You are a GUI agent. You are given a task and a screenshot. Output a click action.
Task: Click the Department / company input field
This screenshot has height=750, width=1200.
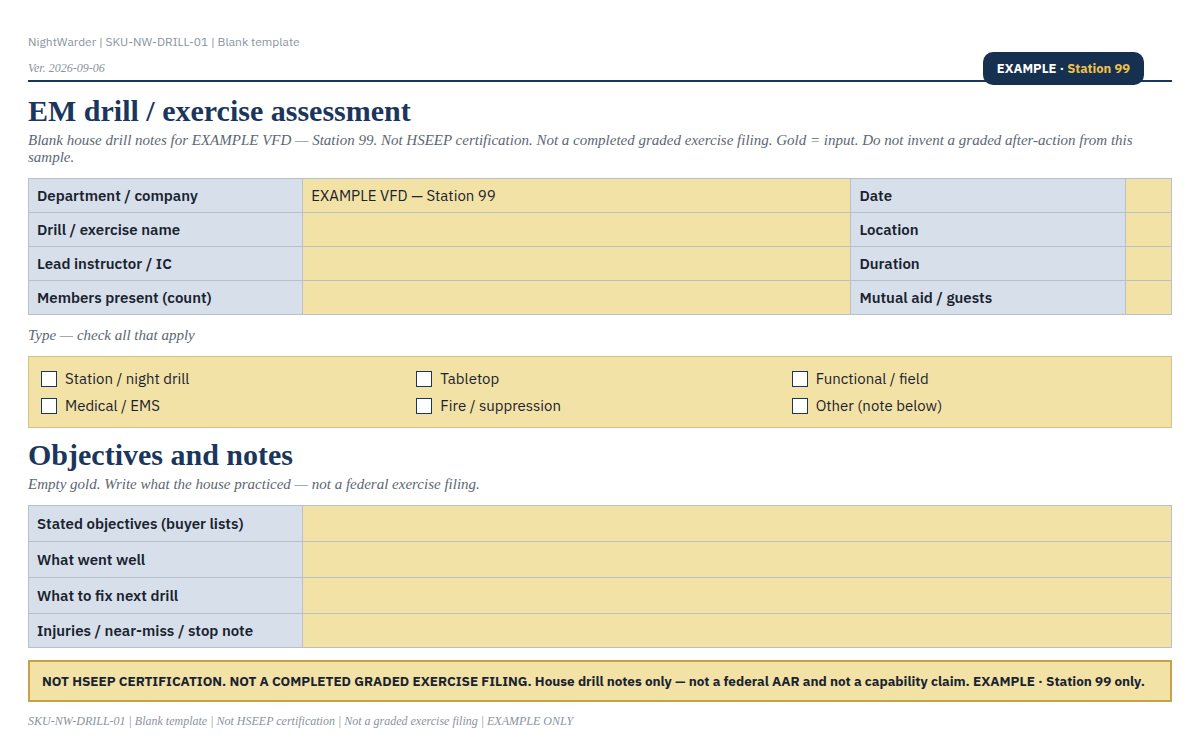pyautogui.click(x=576, y=196)
